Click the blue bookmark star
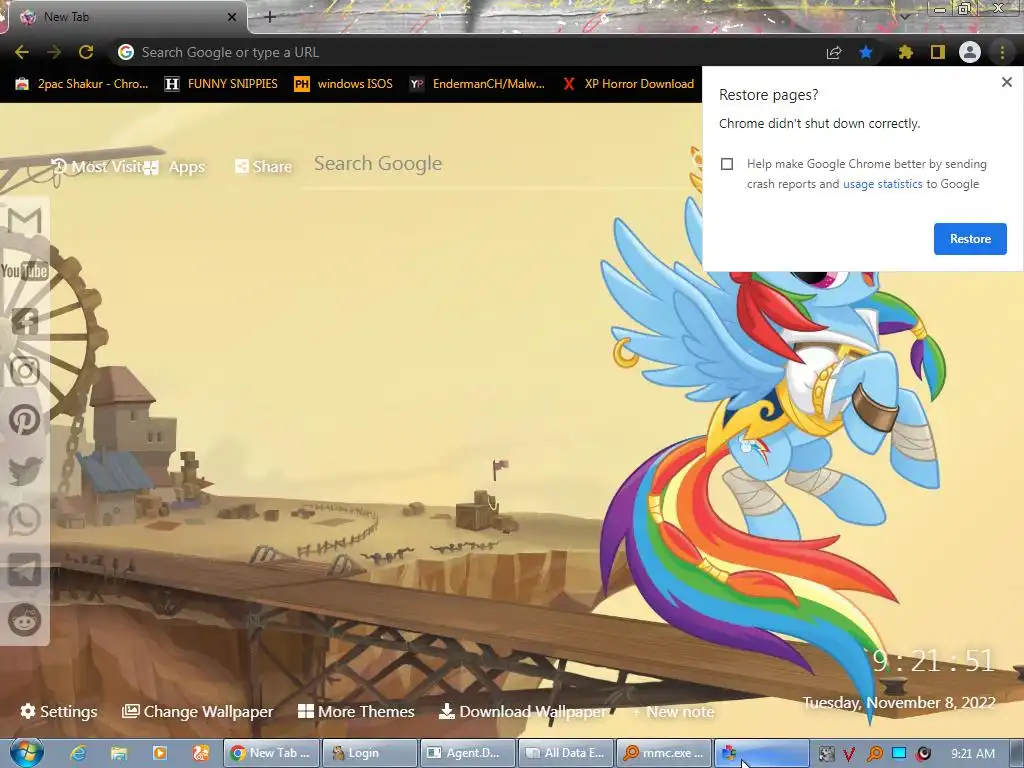 [x=866, y=52]
